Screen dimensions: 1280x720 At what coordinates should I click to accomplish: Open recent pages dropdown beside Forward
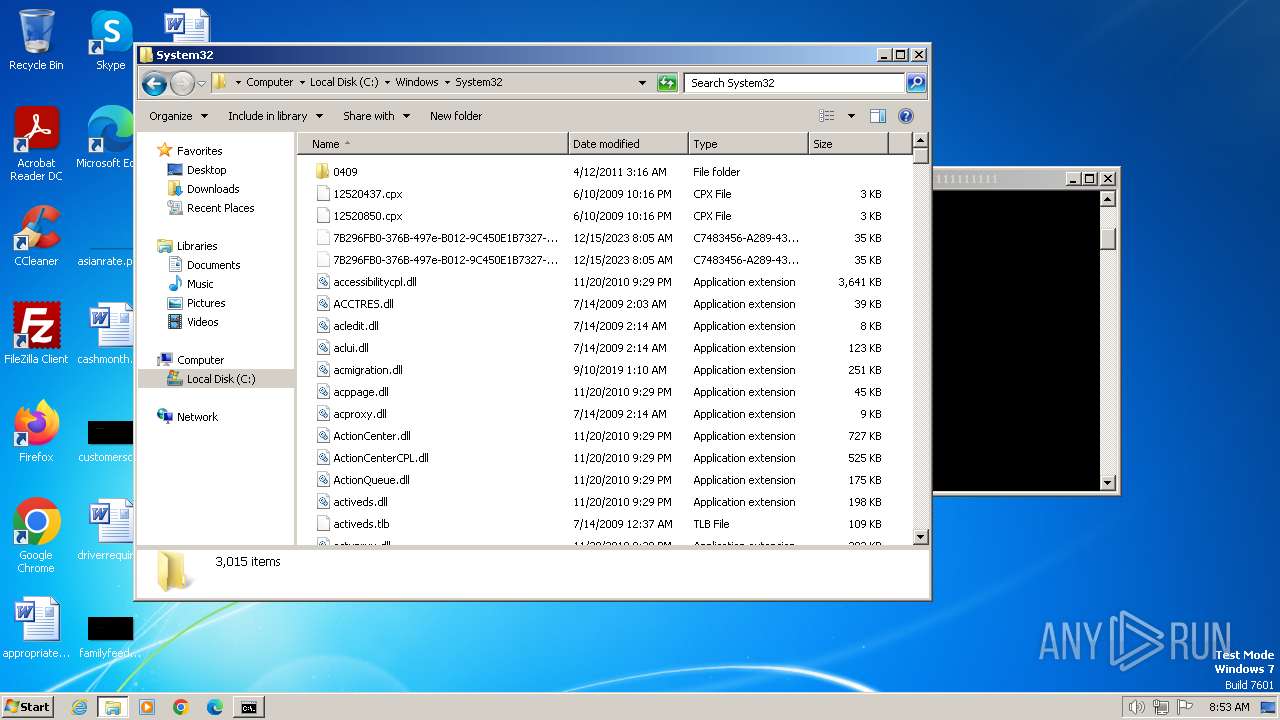(x=201, y=83)
